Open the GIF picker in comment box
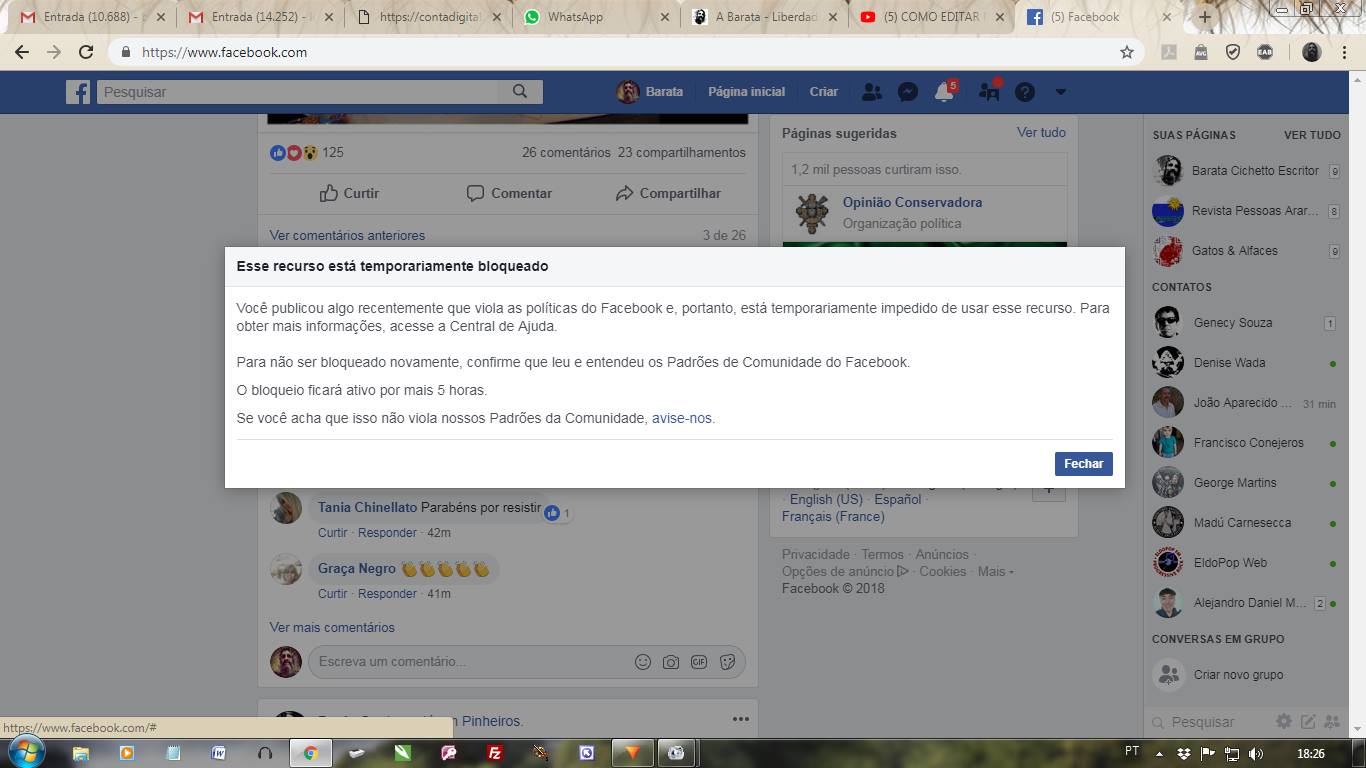Viewport: 1366px width, 768px height. tap(699, 662)
